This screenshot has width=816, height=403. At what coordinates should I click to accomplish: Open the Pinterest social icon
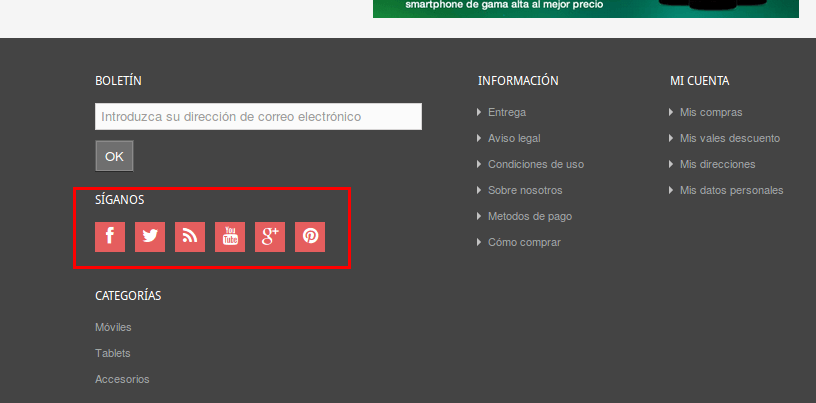(x=310, y=237)
